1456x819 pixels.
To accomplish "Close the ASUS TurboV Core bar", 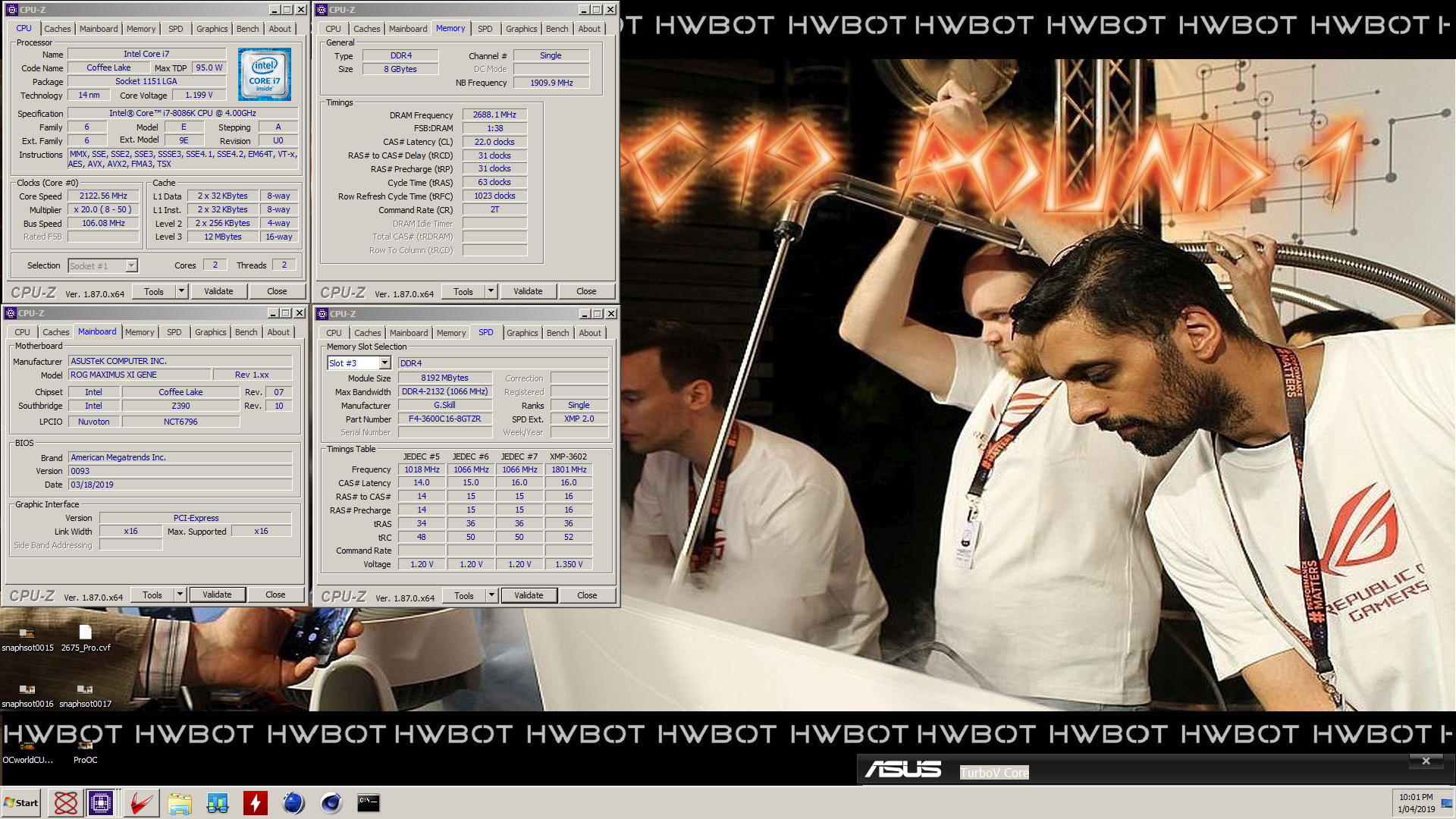I will pyautogui.click(x=1426, y=761).
